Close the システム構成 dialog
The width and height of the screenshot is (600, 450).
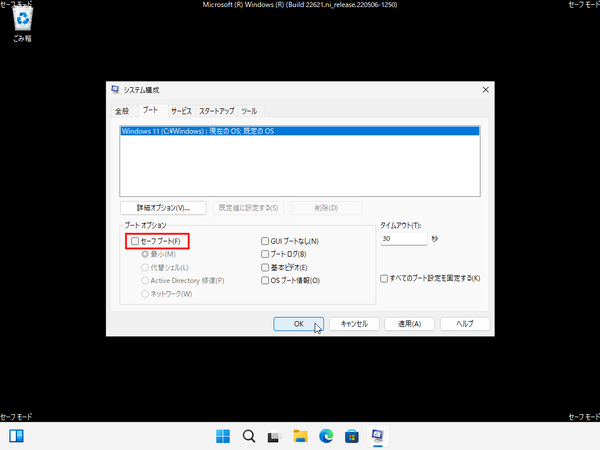coord(486,90)
